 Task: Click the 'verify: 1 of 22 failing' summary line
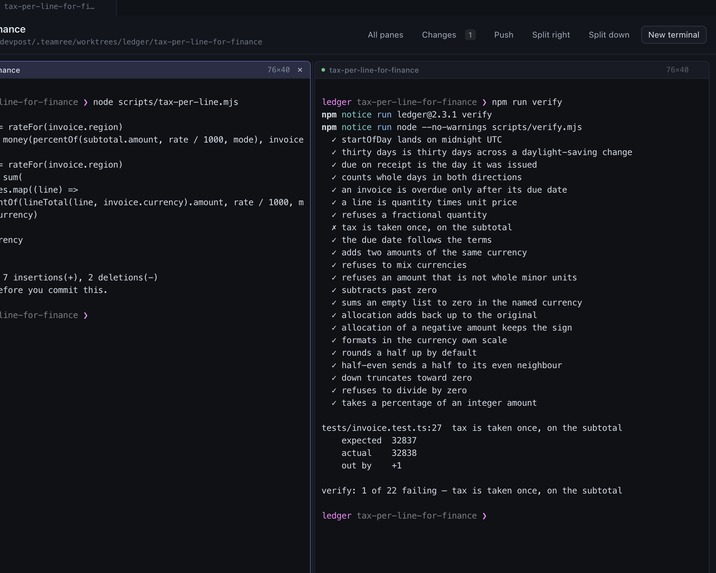472,491
